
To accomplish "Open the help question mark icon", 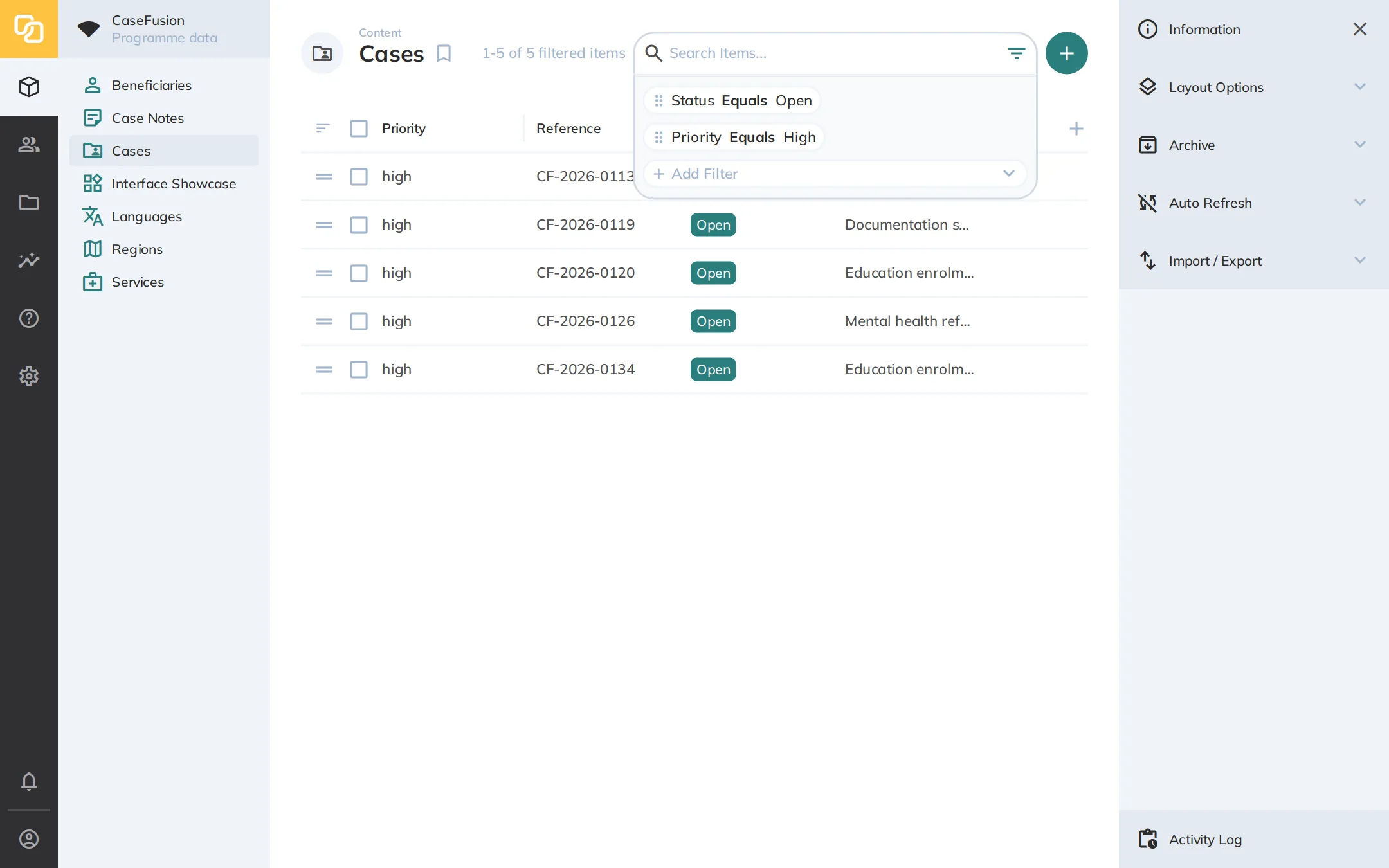I will [29, 318].
